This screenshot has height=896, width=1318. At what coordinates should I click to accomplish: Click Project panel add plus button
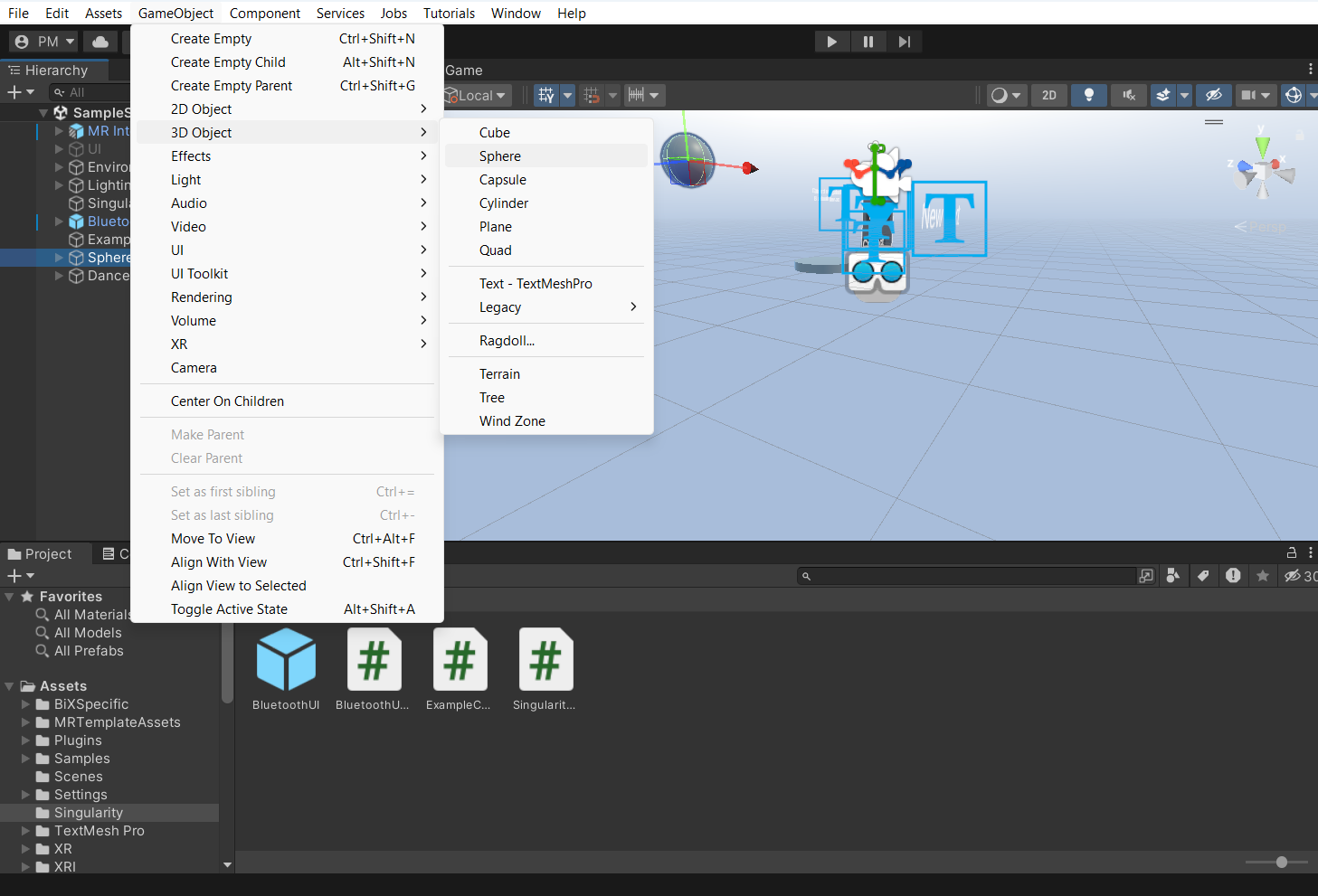(x=20, y=576)
